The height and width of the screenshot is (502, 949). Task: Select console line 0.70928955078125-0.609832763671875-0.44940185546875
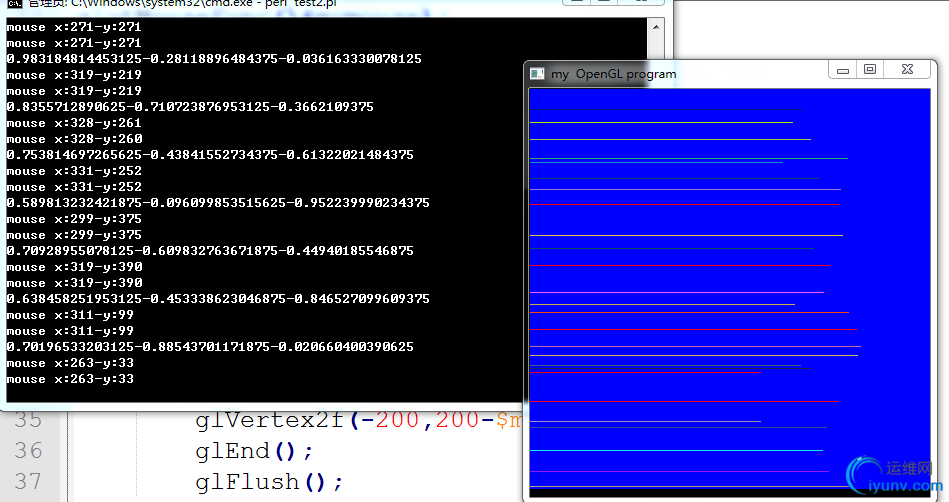[x=210, y=250]
